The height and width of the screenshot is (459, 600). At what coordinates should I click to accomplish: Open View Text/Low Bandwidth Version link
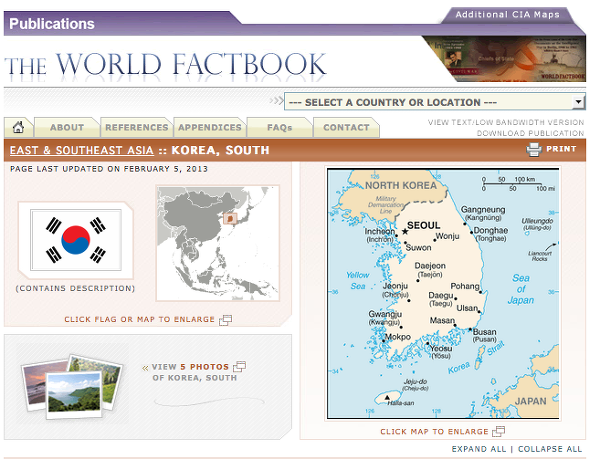(506, 122)
